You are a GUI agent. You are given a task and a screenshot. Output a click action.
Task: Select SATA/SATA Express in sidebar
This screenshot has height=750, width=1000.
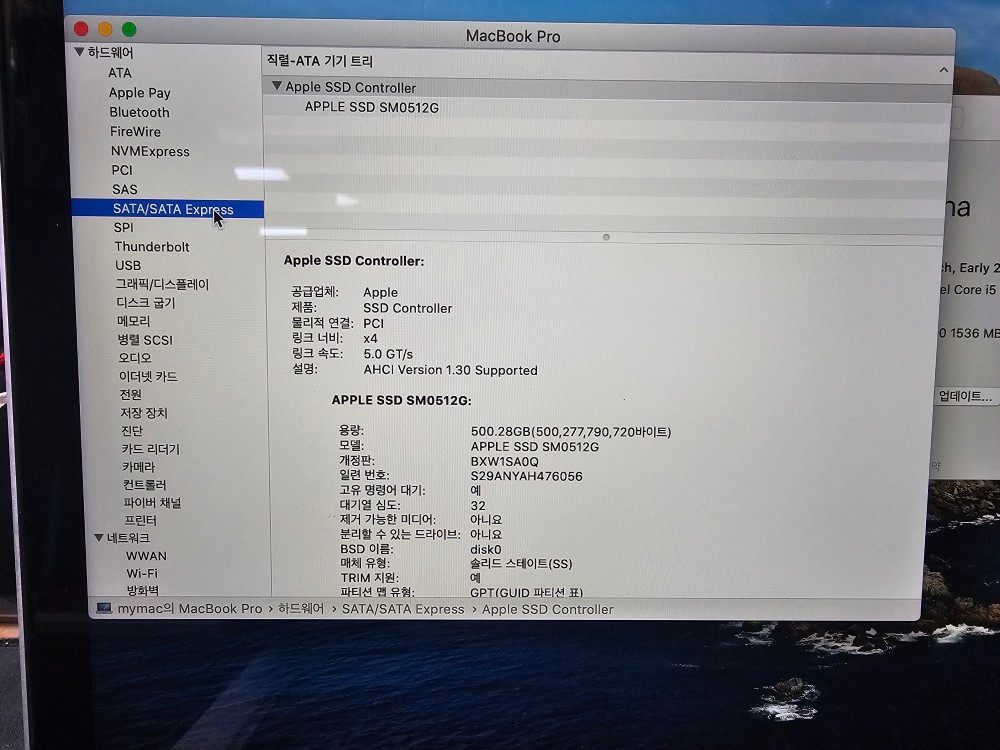[x=168, y=209]
